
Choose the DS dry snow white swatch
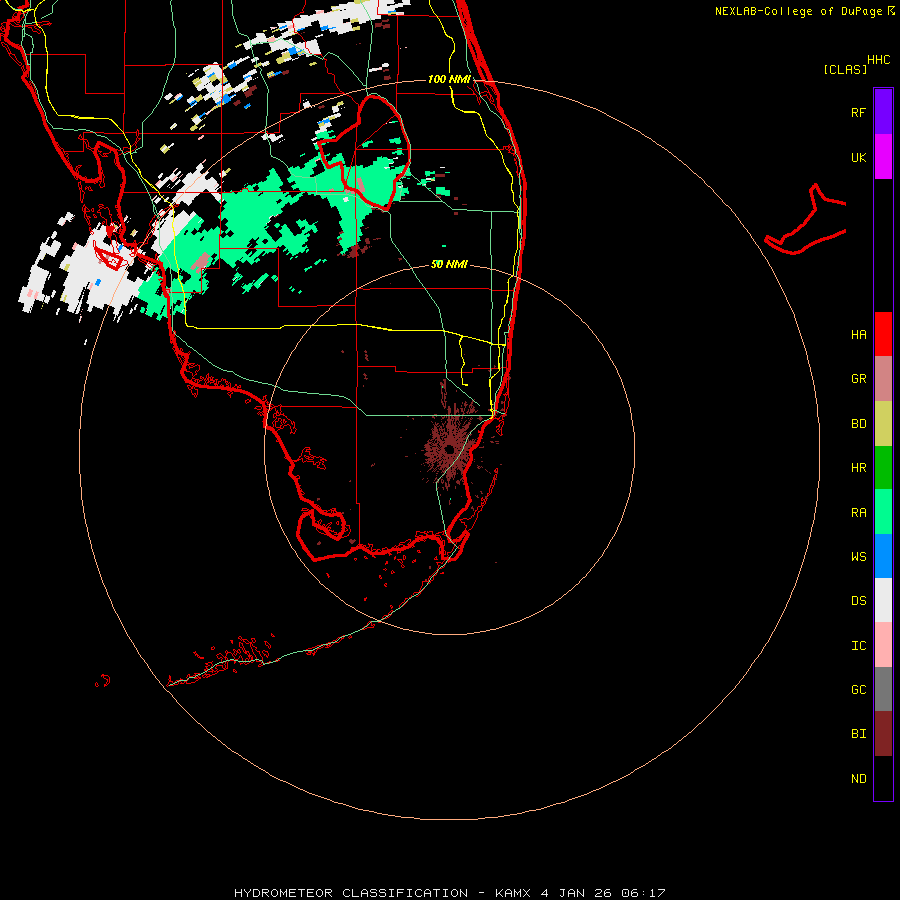(x=883, y=600)
